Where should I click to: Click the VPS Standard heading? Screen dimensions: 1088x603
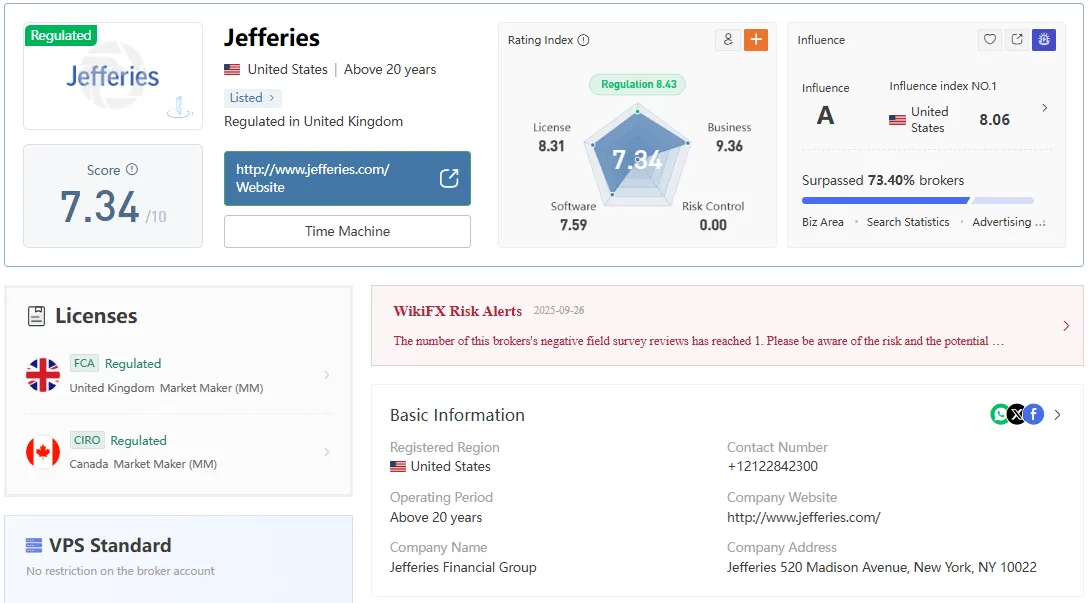(110, 545)
